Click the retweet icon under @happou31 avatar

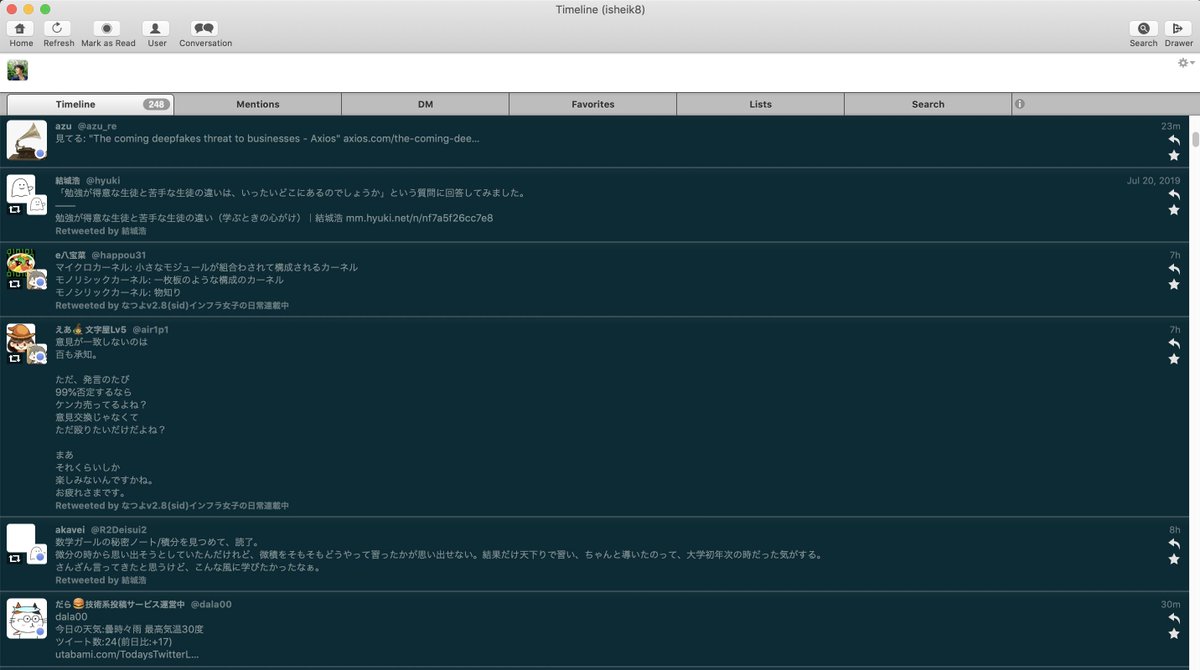click(x=14, y=284)
